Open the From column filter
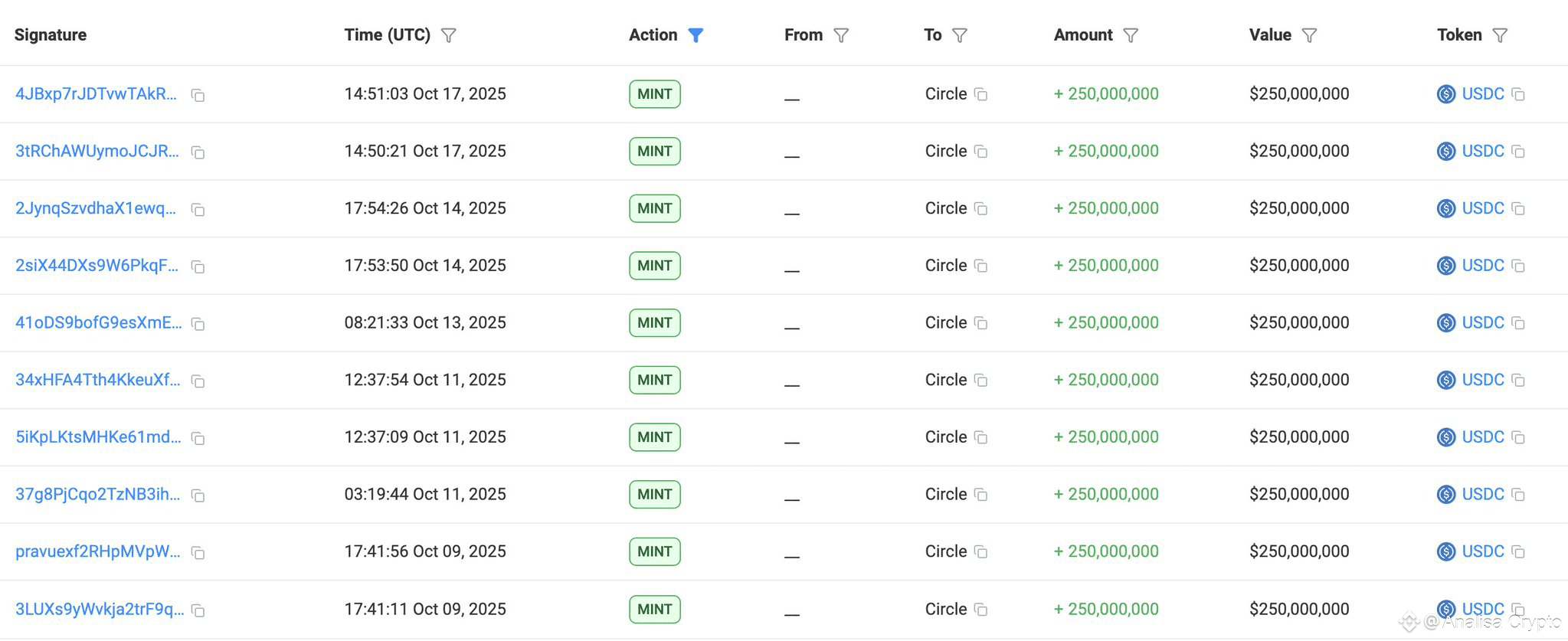1568x641 pixels. pyautogui.click(x=841, y=35)
